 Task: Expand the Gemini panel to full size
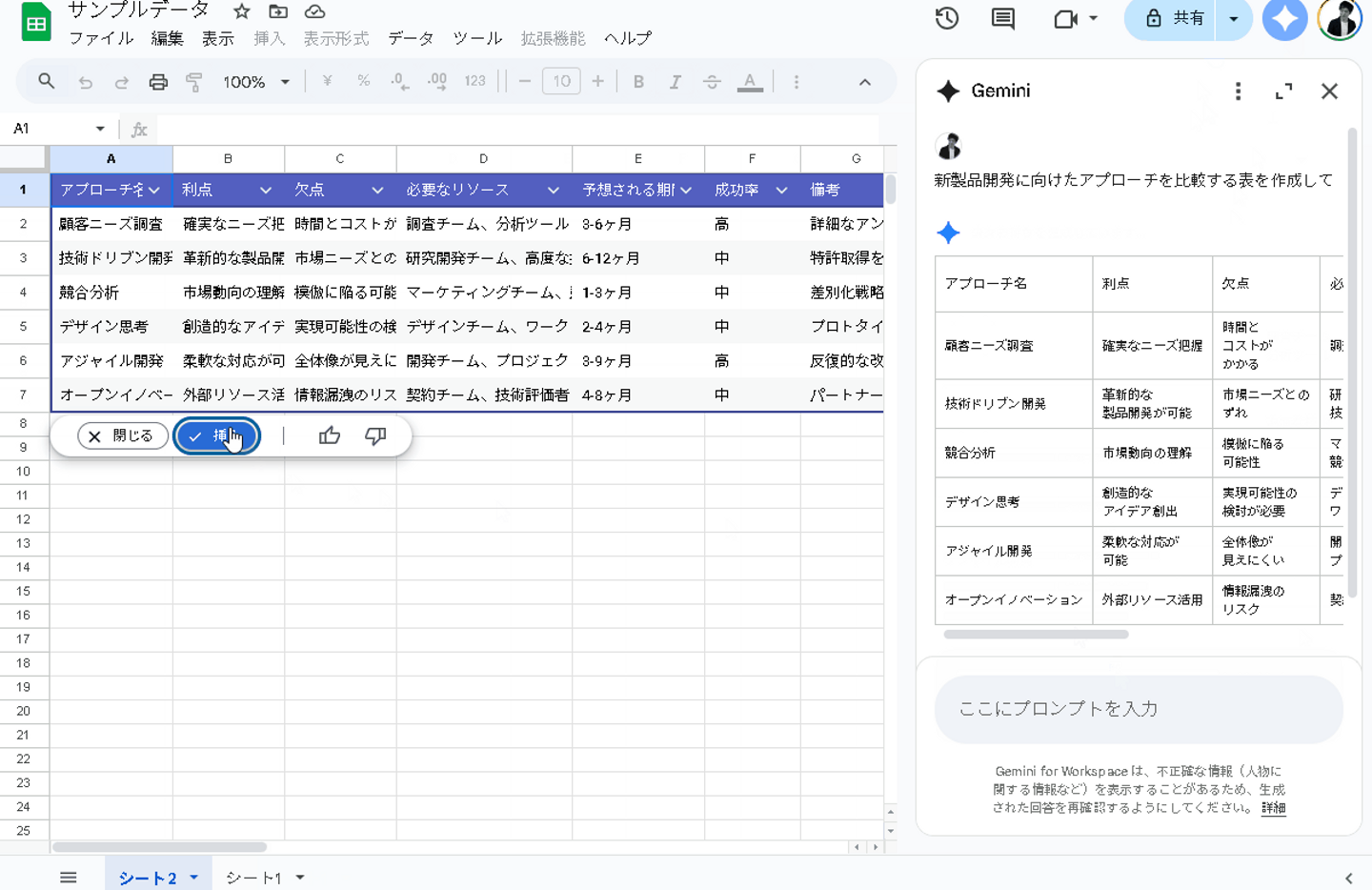(1283, 91)
